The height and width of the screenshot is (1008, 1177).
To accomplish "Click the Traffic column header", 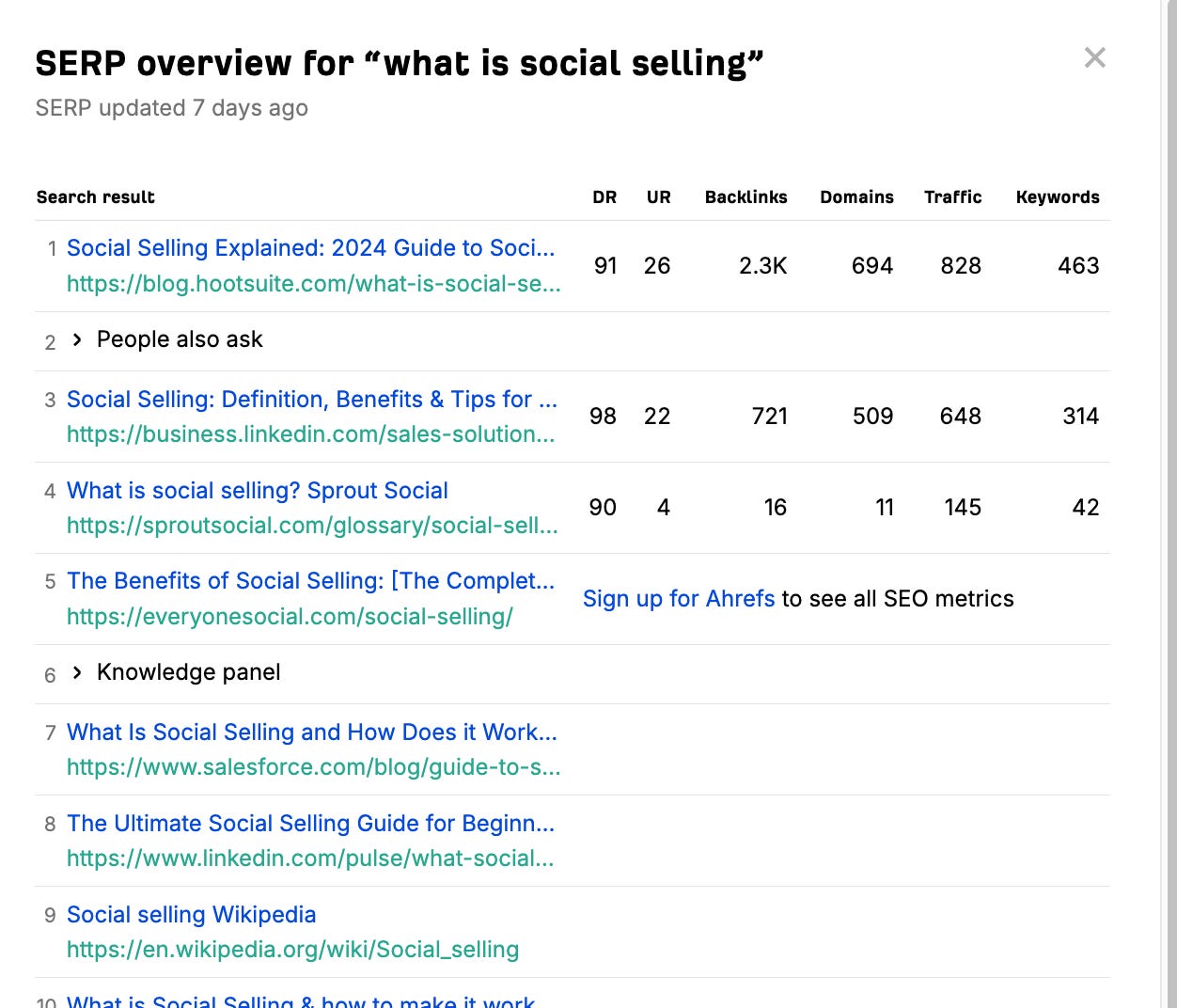I will tap(952, 197).
